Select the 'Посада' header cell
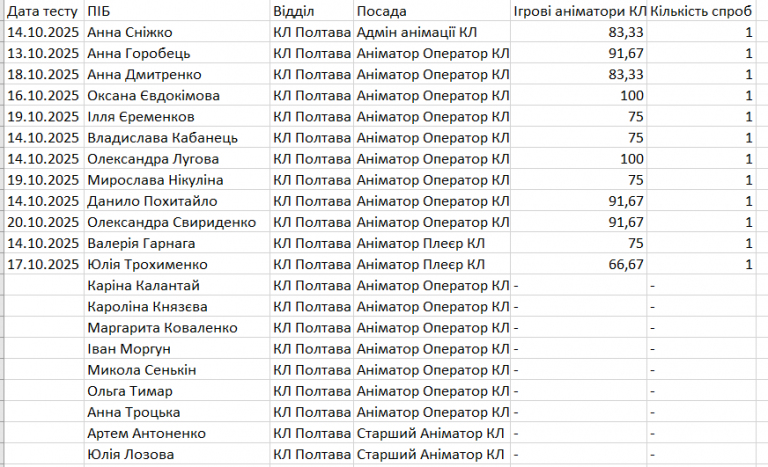The image size is (768, 467). click(x=382, y=11)
